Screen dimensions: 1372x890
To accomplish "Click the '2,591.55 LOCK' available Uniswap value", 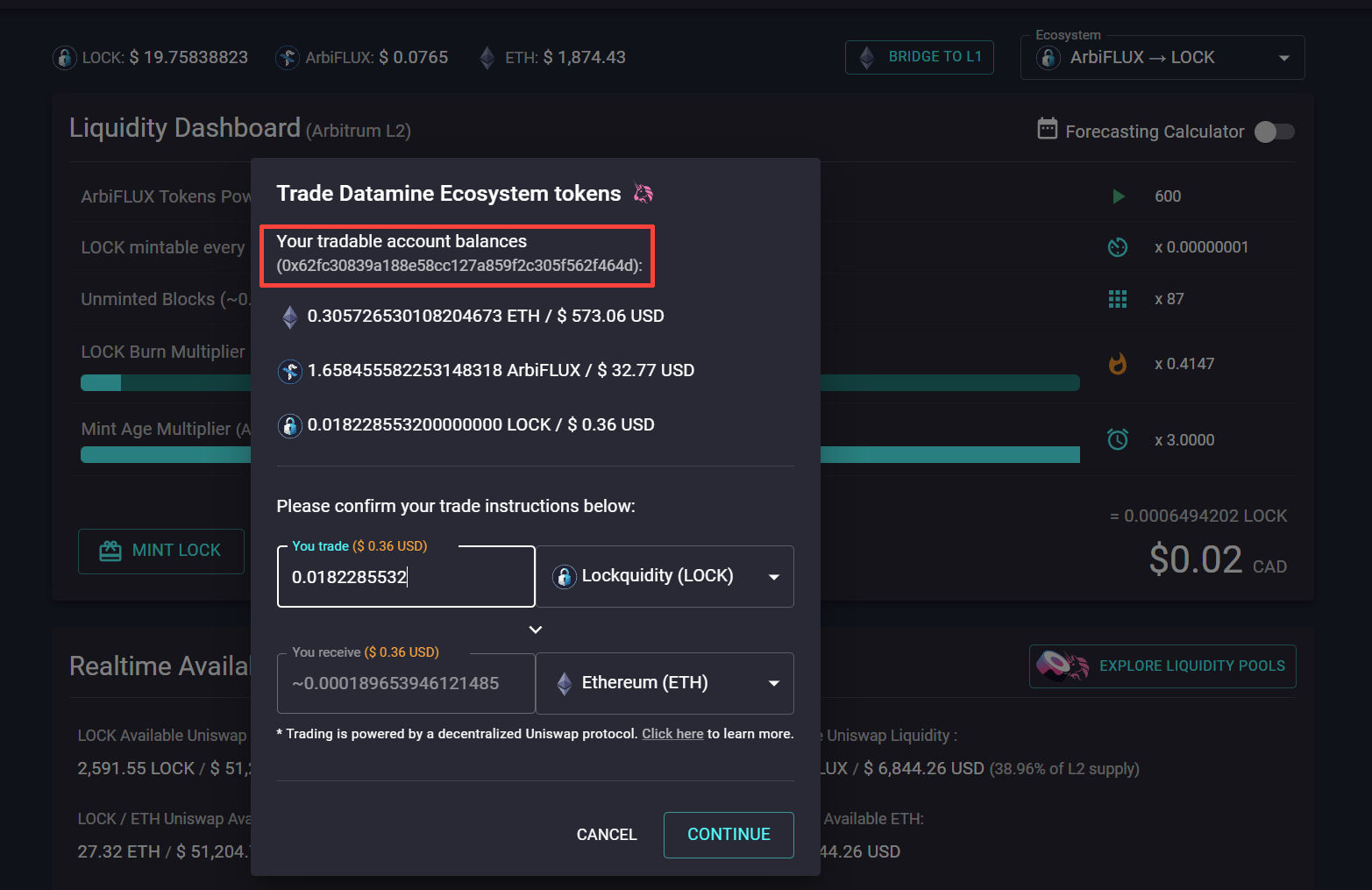I will point(136,769).
